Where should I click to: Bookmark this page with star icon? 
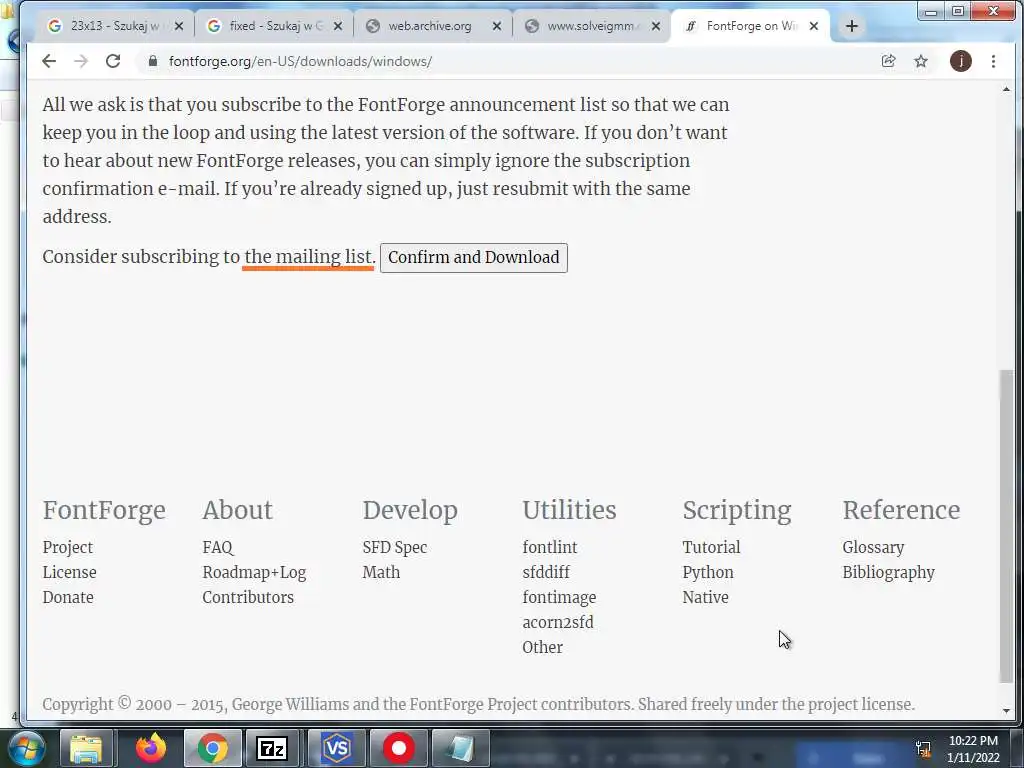coord(921,61)
